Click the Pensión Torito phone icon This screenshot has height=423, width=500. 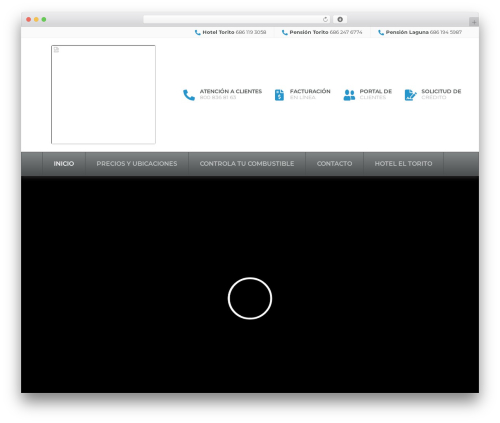(284, 32)
